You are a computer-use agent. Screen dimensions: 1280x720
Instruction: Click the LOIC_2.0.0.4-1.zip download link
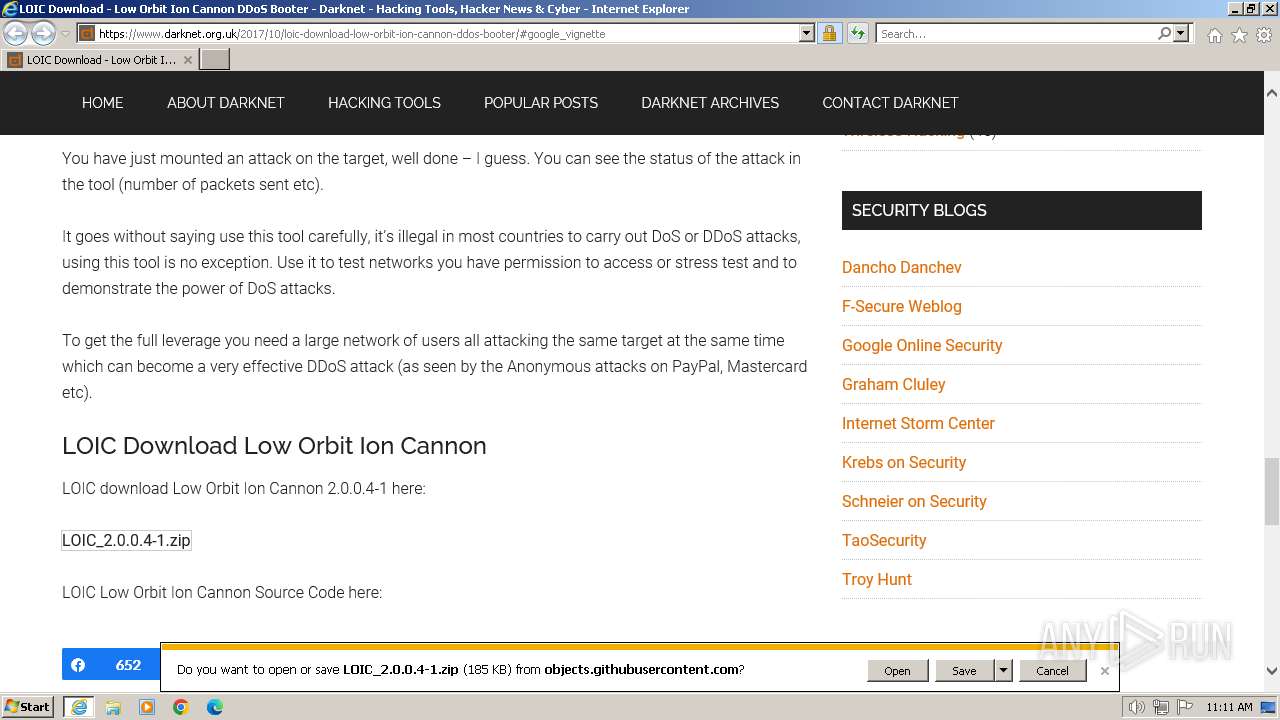coord(126,540)
